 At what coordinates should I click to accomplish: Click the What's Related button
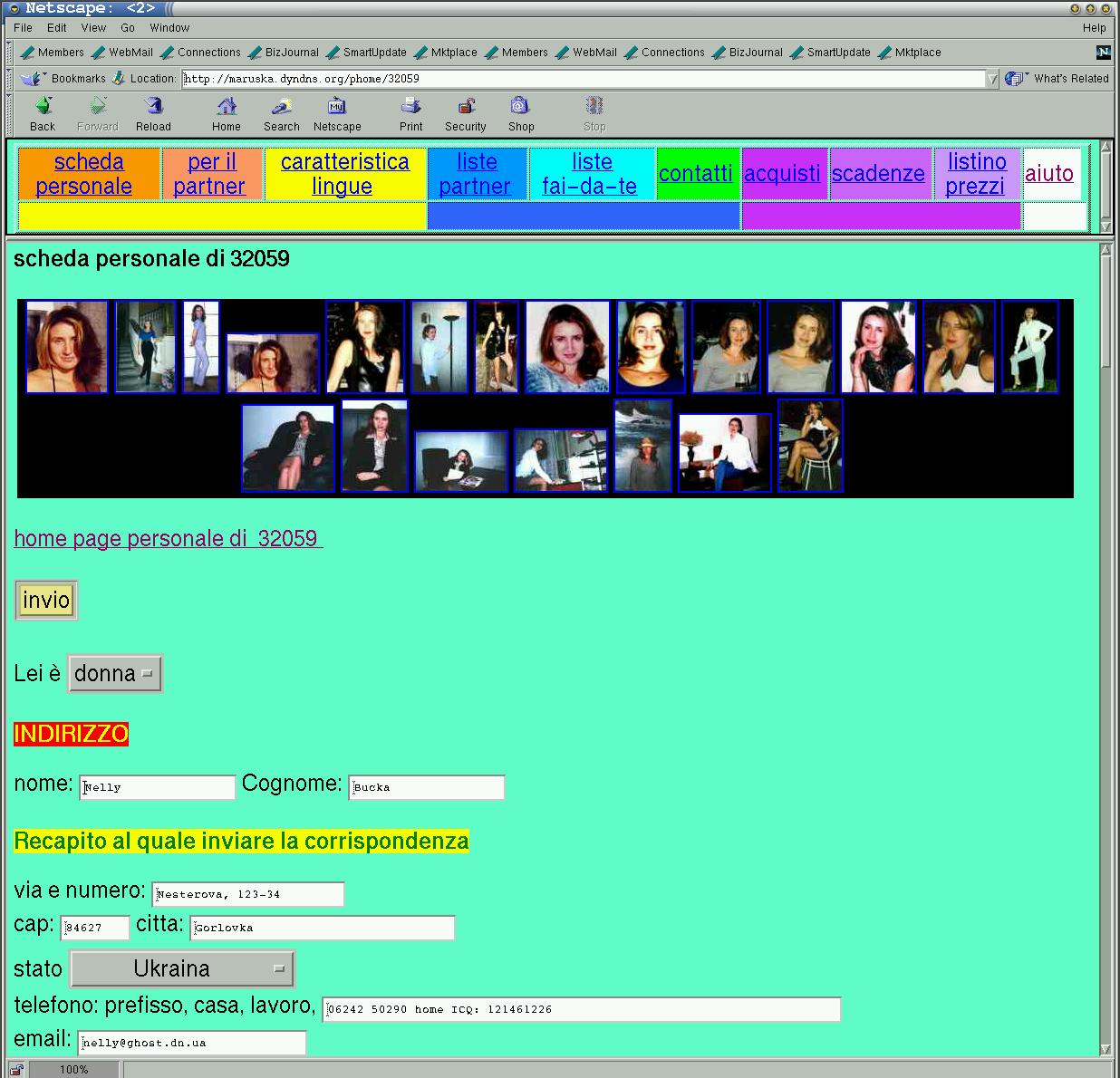point(1060,79)
